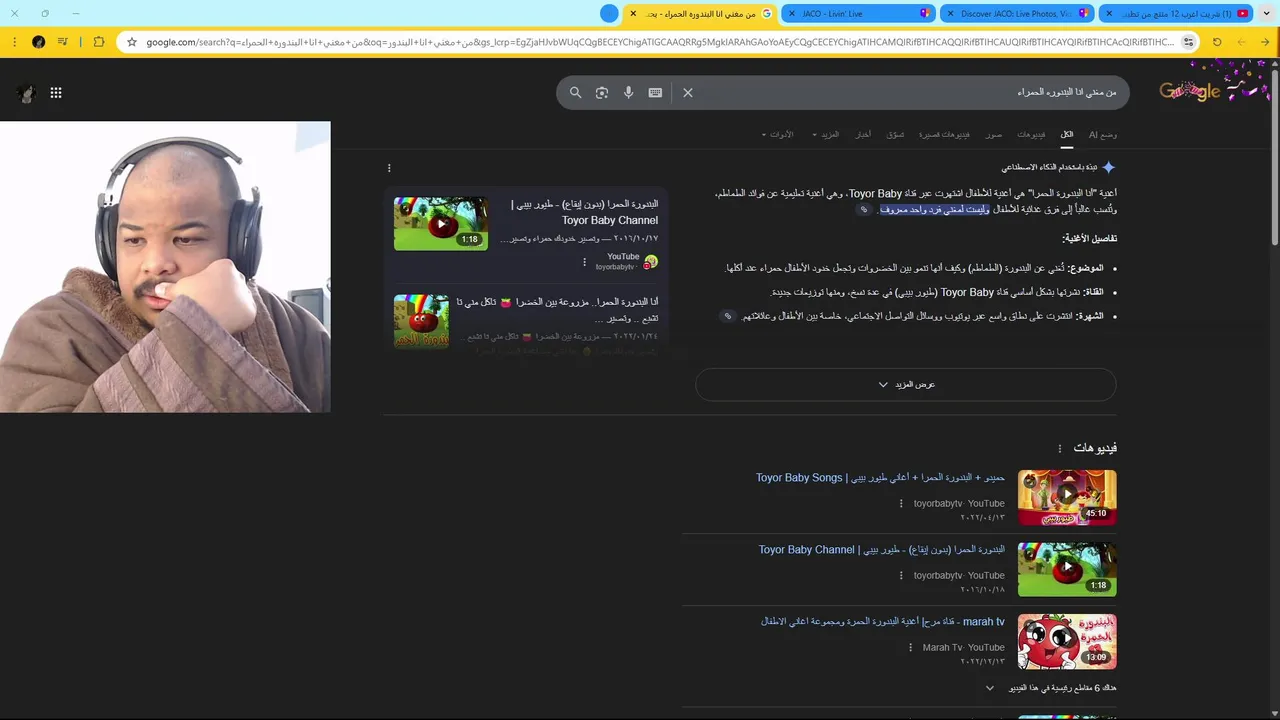Open the 'أخبار' news tab

point(862,134)
